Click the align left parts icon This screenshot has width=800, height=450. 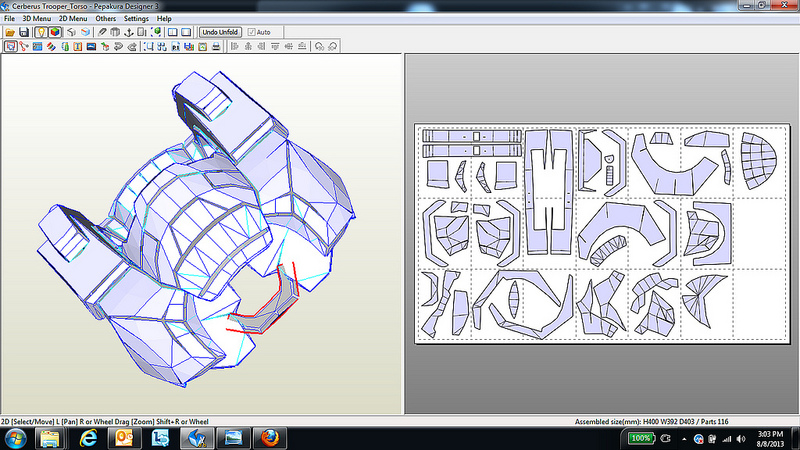[235, 46]
